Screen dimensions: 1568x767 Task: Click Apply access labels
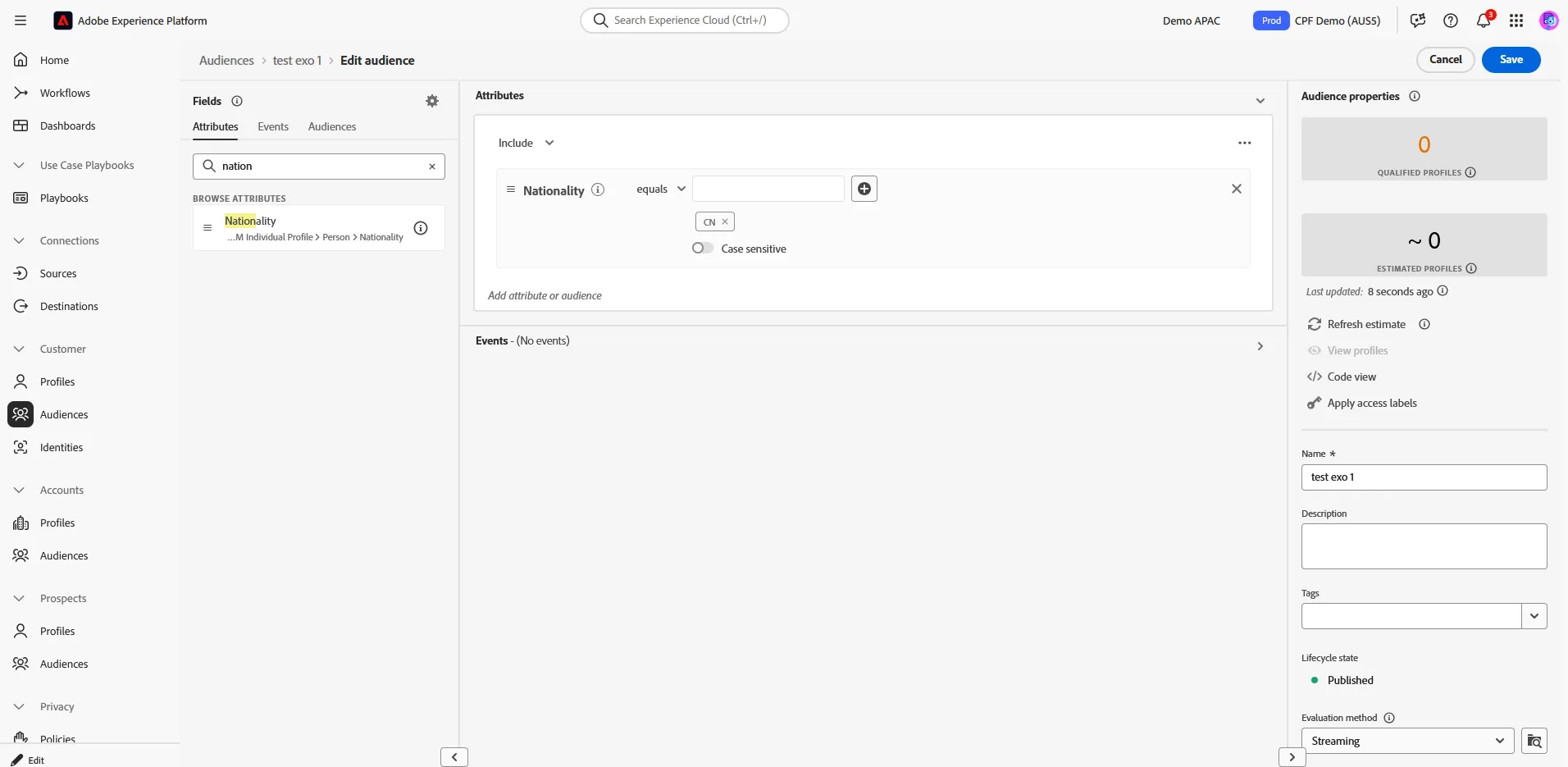point(1362,403)
